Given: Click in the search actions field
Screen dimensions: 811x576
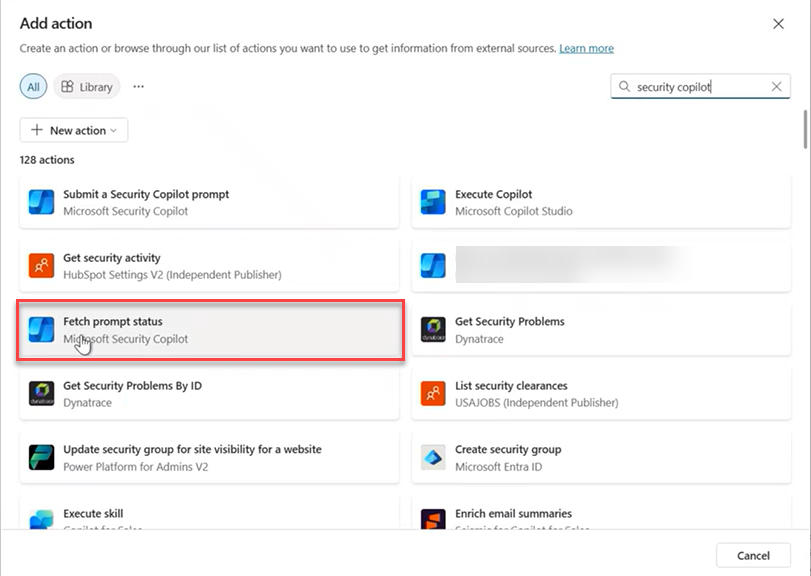Looking at the screenshot, I should 700,86.
